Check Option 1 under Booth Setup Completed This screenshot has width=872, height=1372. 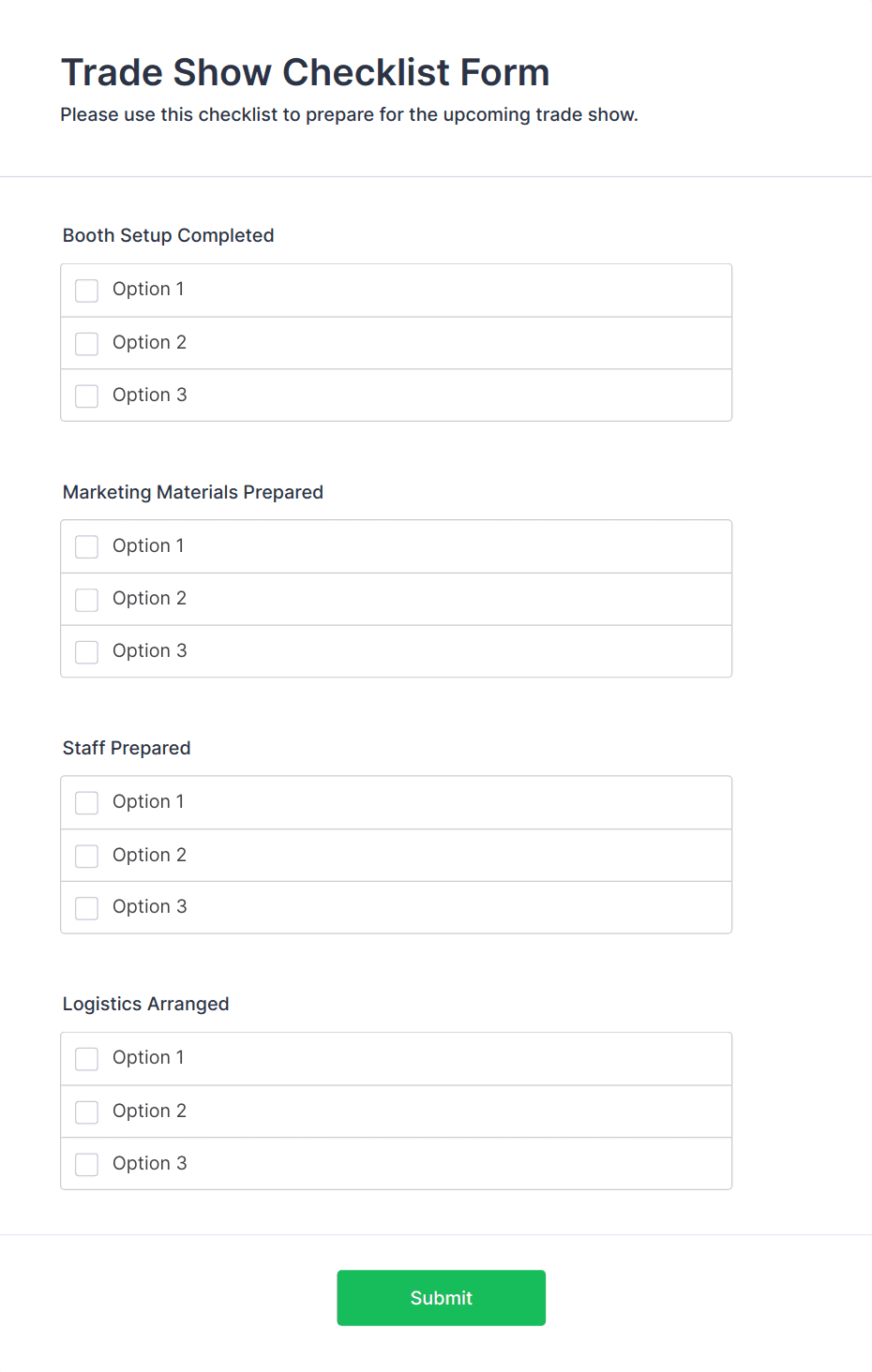tap(87, 291)
